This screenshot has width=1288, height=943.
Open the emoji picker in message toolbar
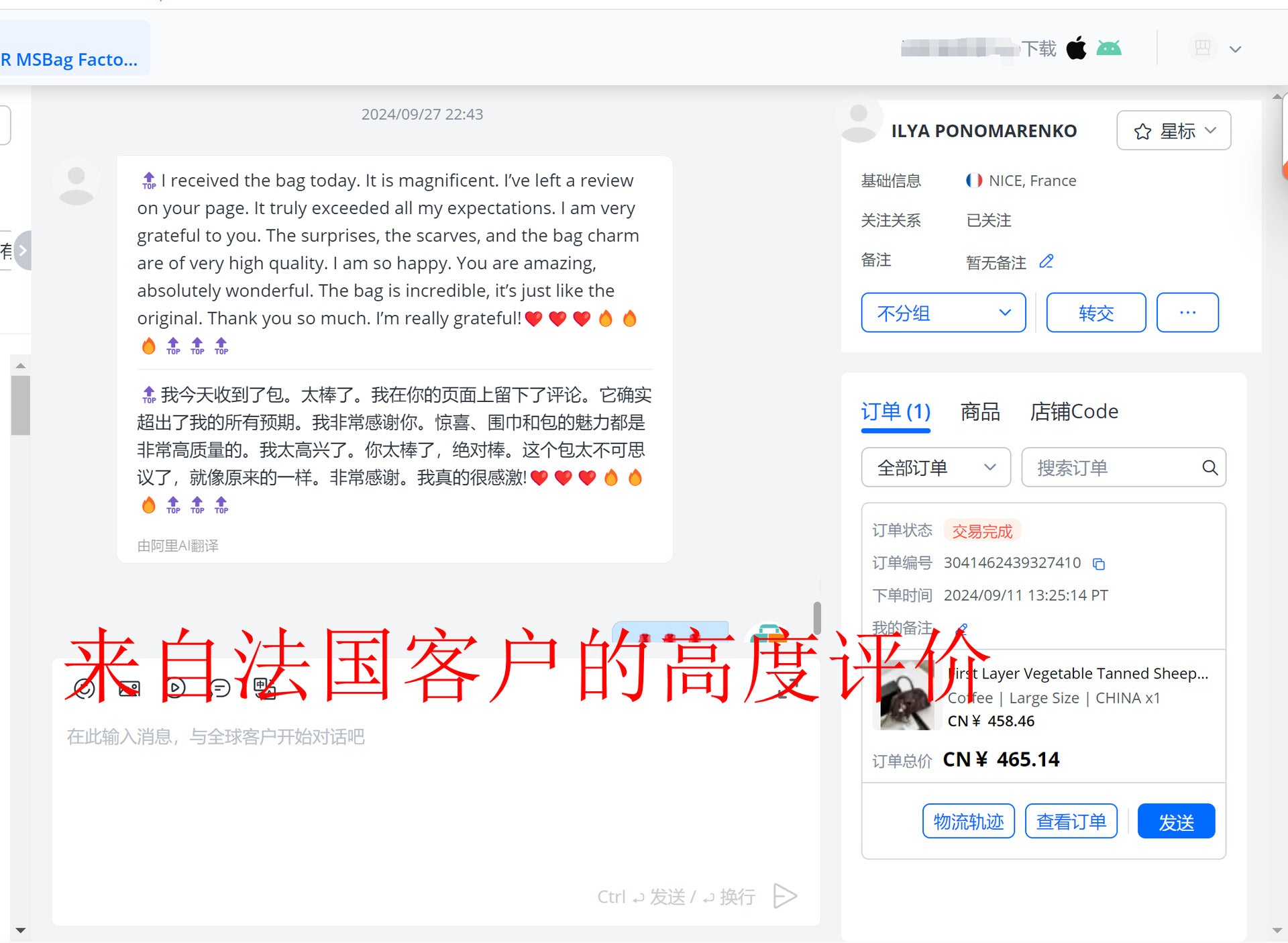point(85,688)
